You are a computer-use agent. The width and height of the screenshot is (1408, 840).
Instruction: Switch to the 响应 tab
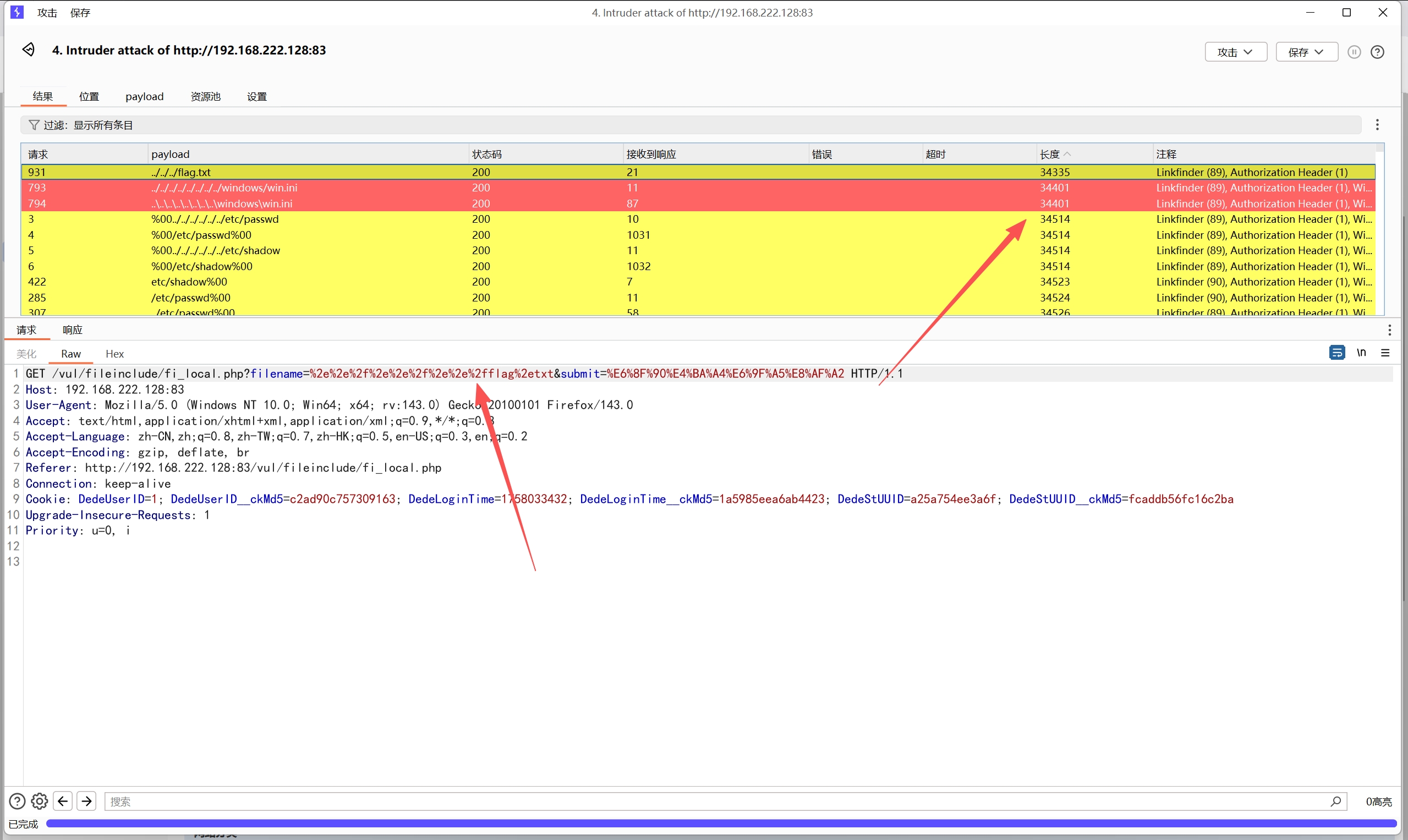coord(73,330)
